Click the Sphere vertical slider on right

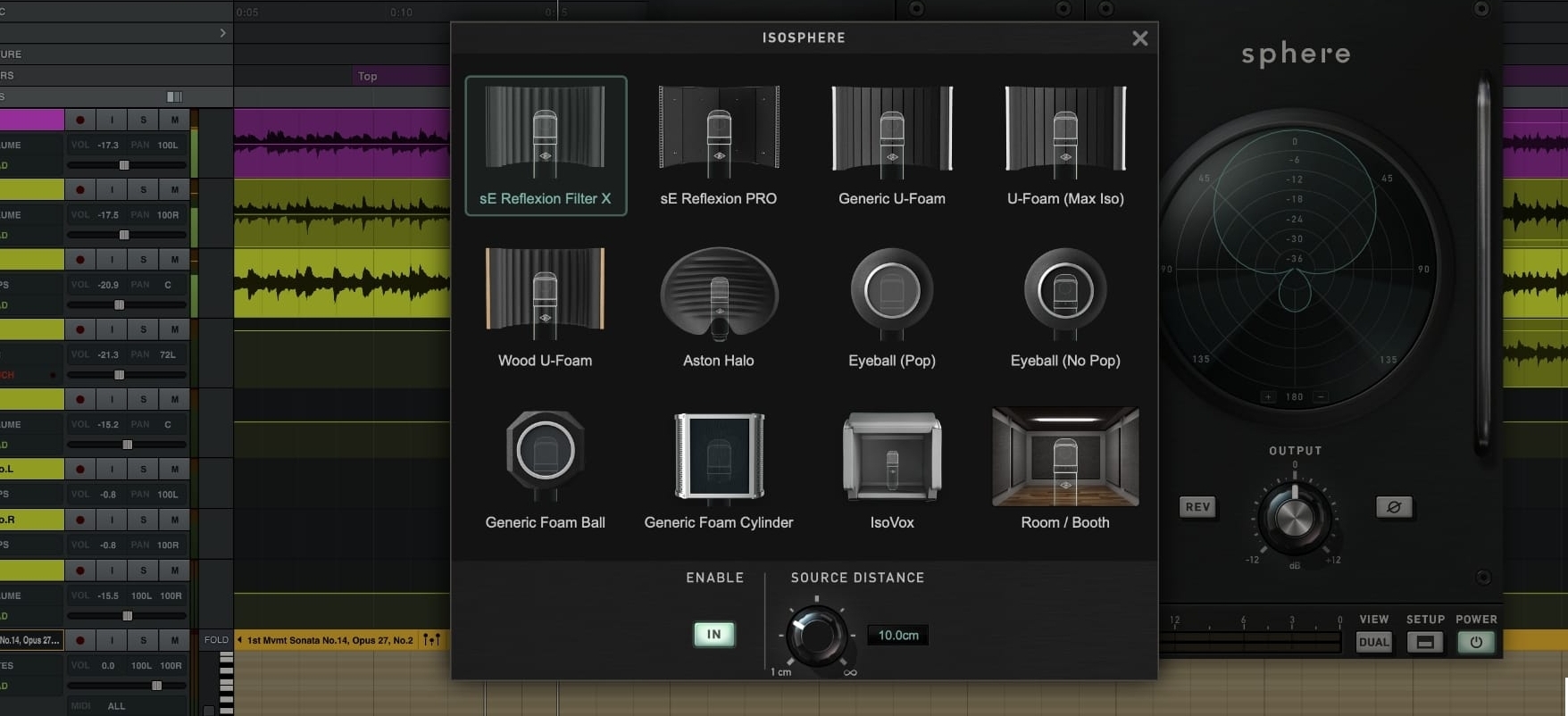point(1483,264)
